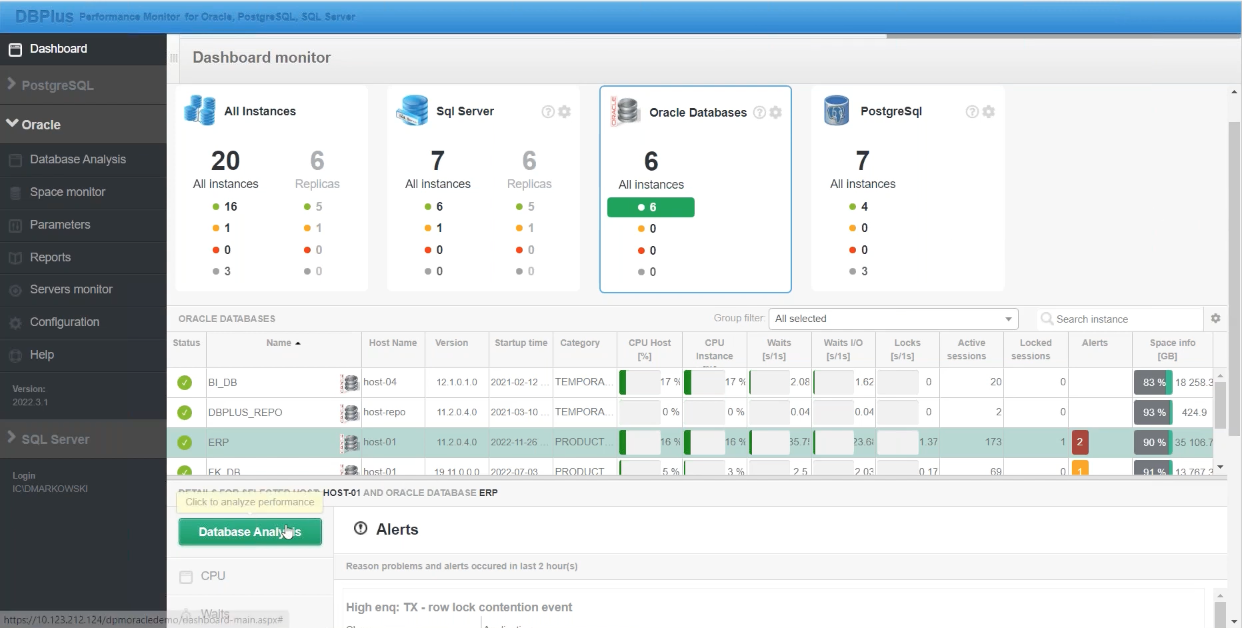Open help for the PostgreSql card
This screenshot has height=628, width=1242.
click(x=972, y=112)
